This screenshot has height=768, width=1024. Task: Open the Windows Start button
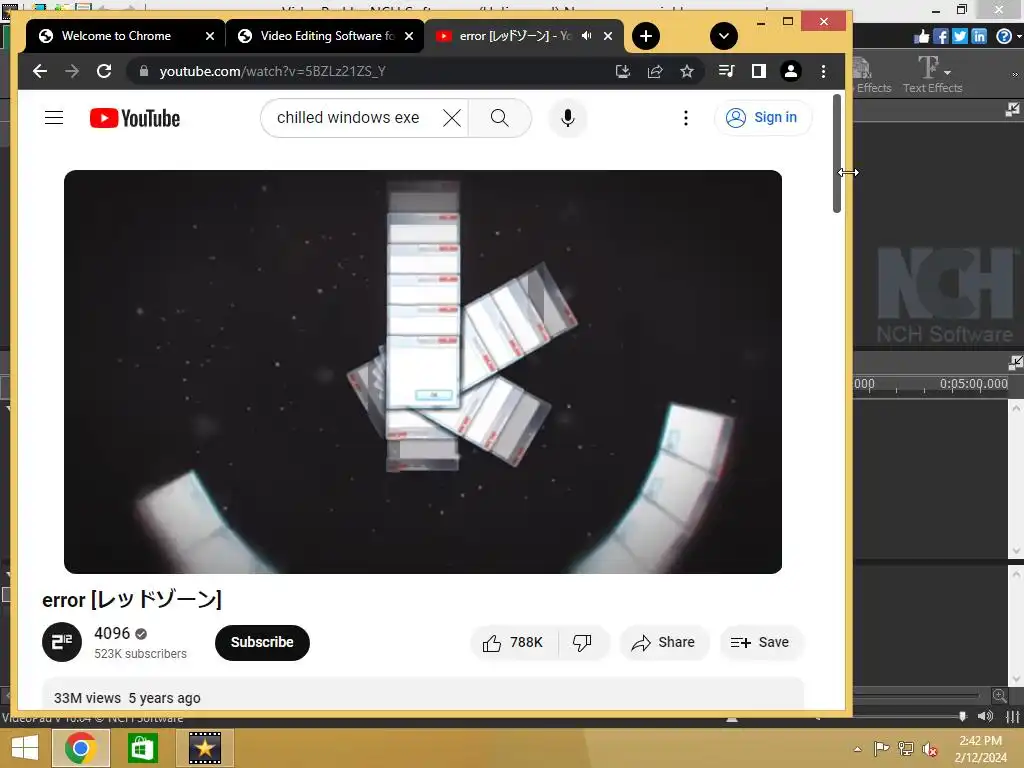tap(25, 748)
